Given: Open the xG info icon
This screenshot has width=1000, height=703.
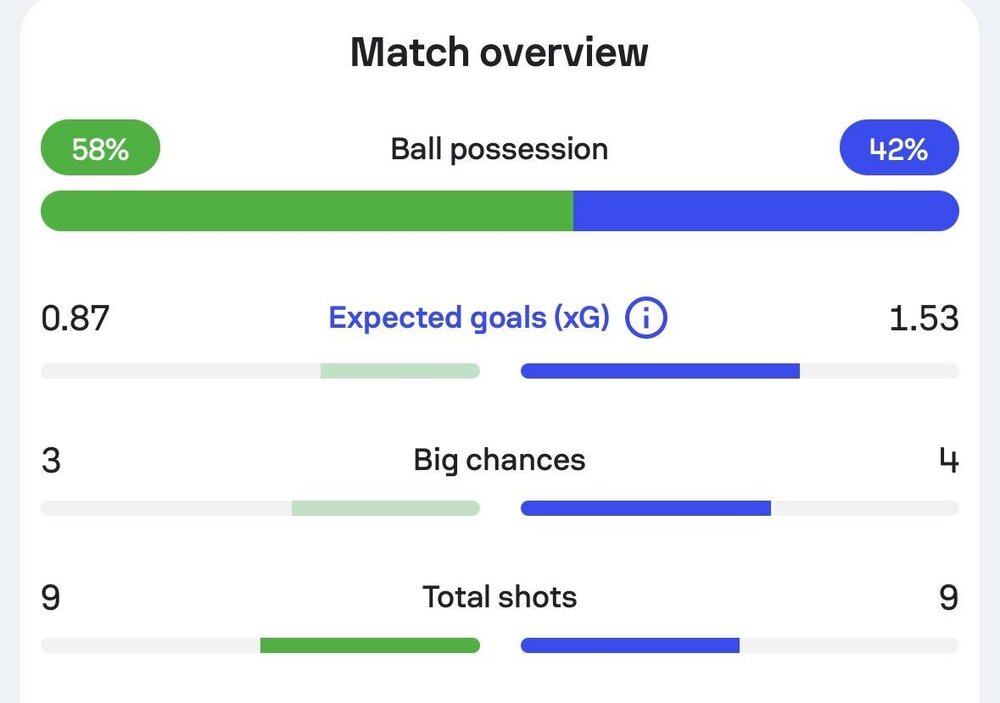Looking at the screenshot, I should click(x=645, y=317).
